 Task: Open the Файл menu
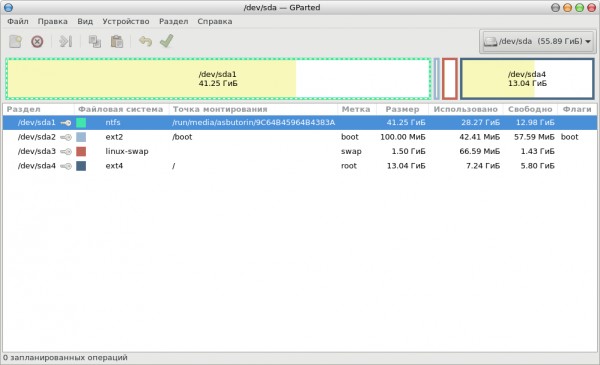point(18,21)
